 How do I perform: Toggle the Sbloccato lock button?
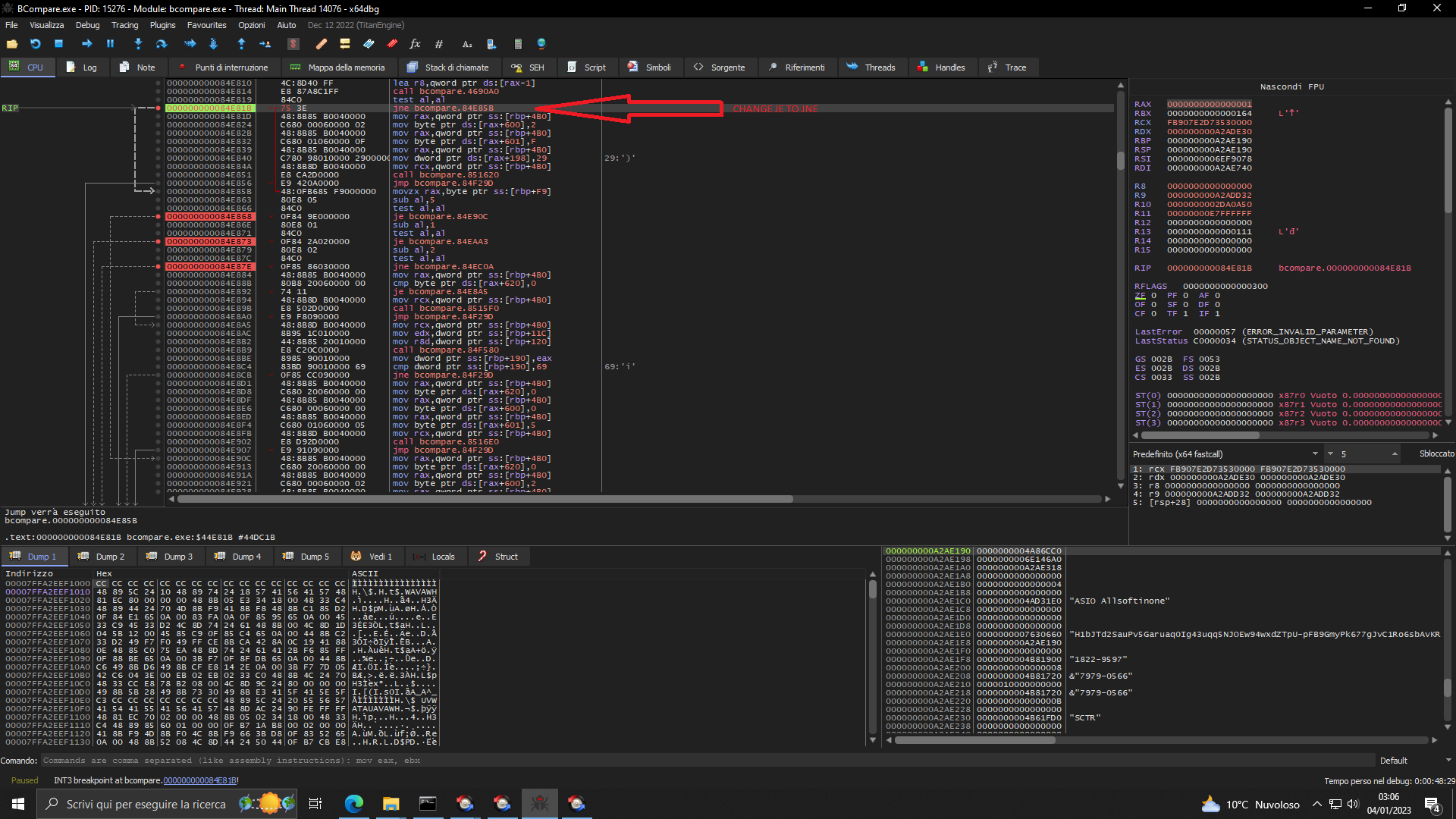pyautogui.click(x=1436, y=453)
